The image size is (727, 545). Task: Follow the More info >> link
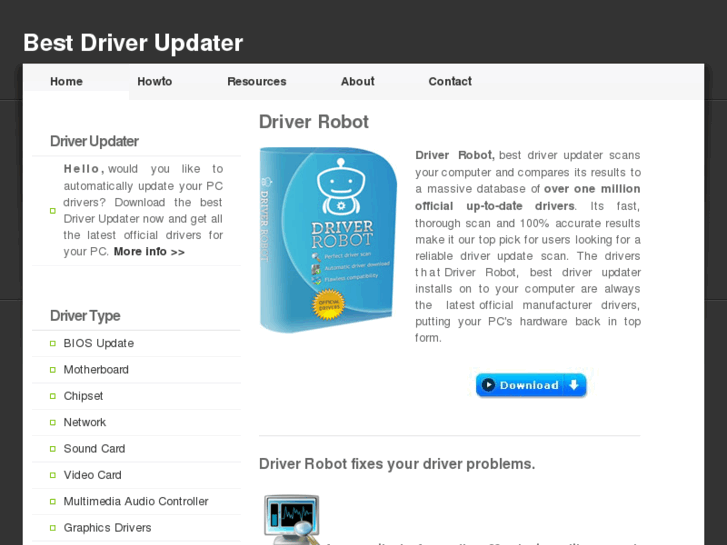click(x=149, y=252)
